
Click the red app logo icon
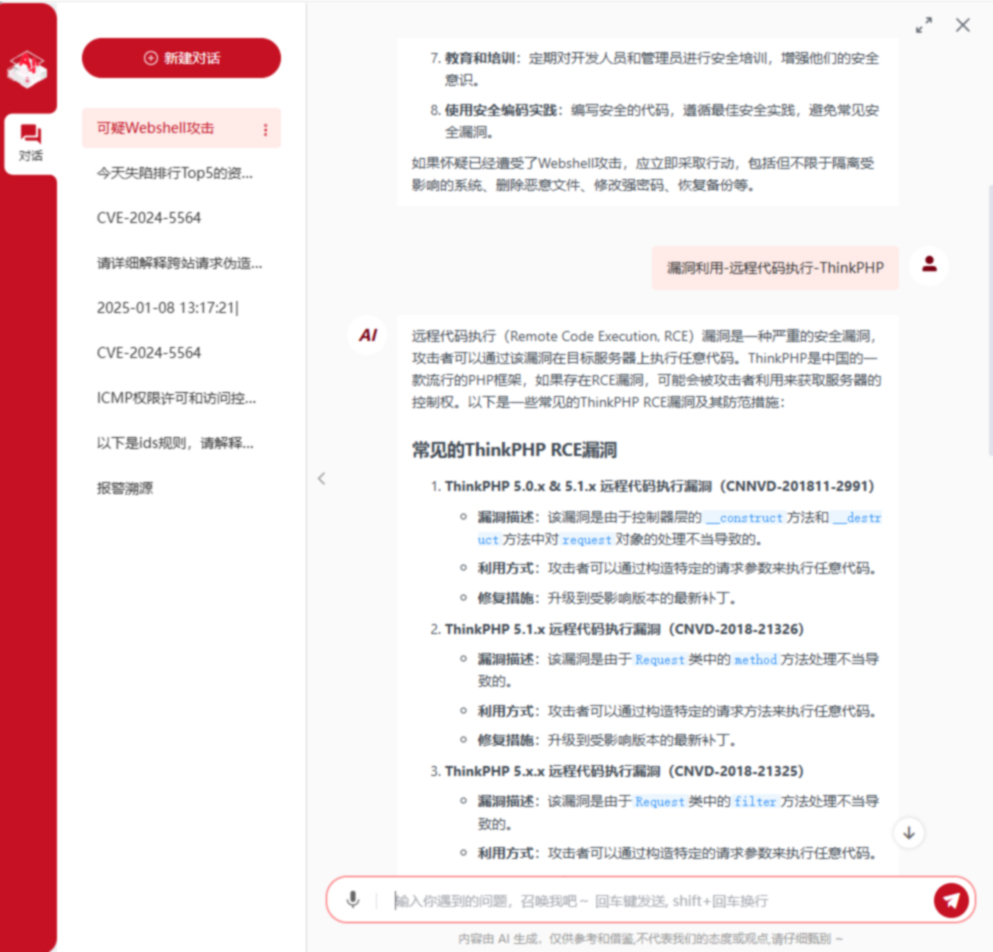click(x=28, y=68)
